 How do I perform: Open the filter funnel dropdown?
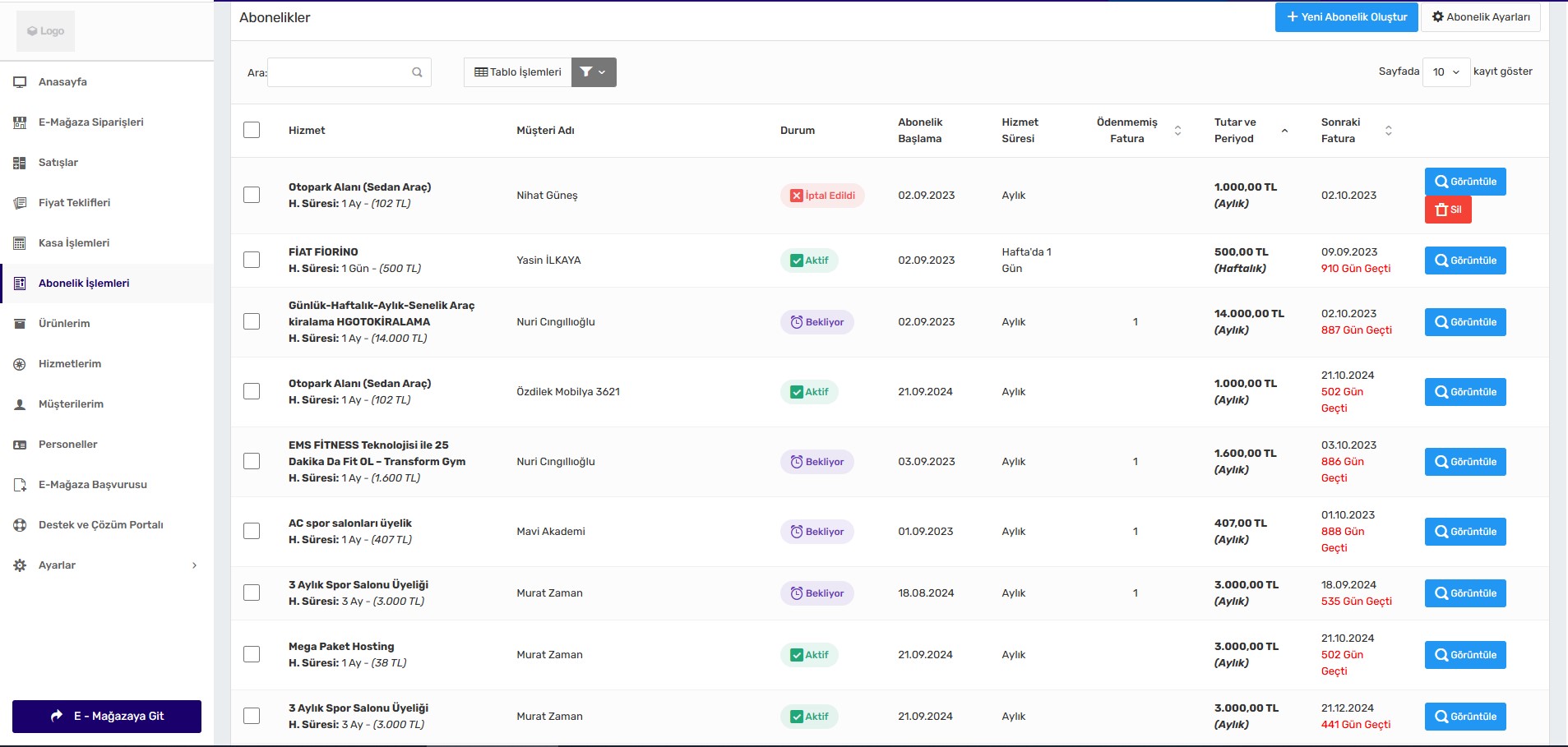[593, 72]
